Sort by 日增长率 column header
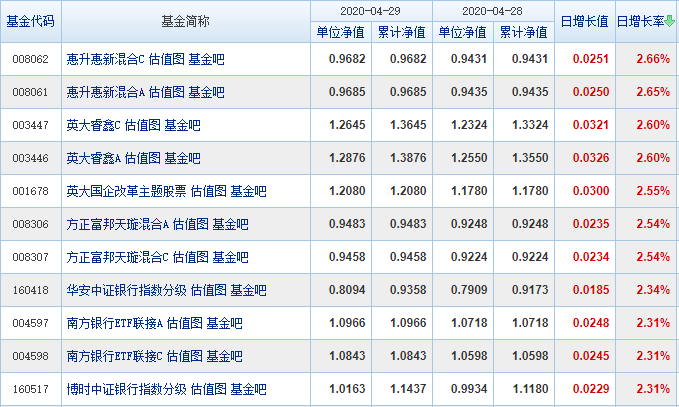This screenshot has width=679, height=407. click(x=640, y=21)
